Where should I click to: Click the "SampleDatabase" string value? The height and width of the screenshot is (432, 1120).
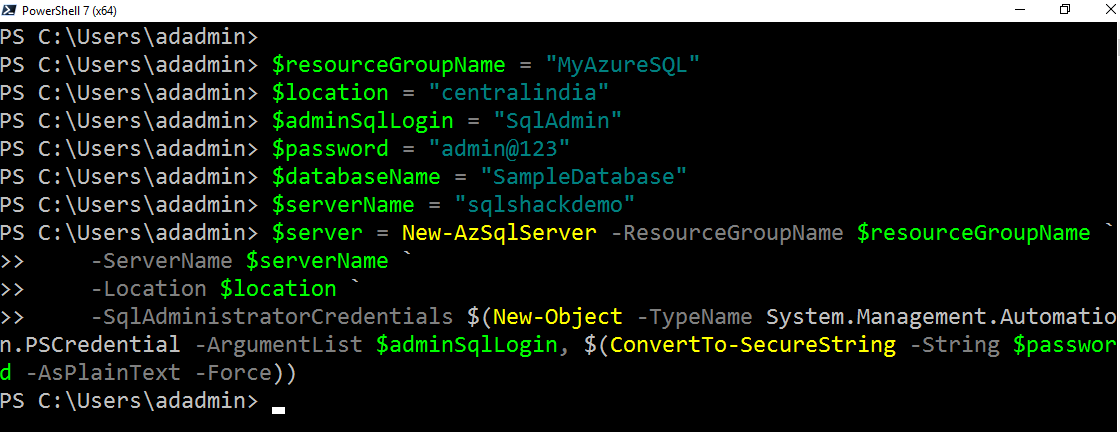(584, 177)
